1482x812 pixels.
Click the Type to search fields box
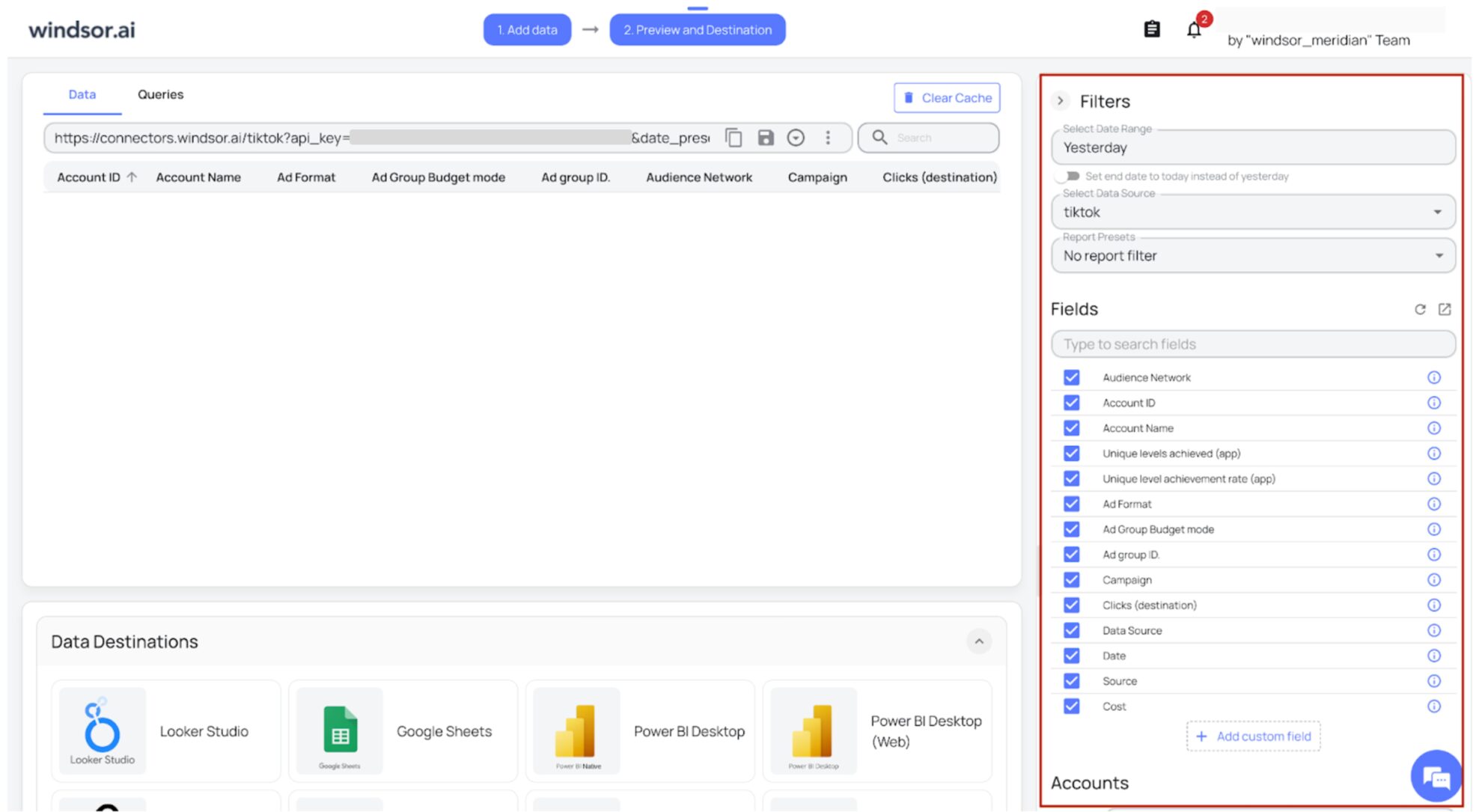(1253, 344)
